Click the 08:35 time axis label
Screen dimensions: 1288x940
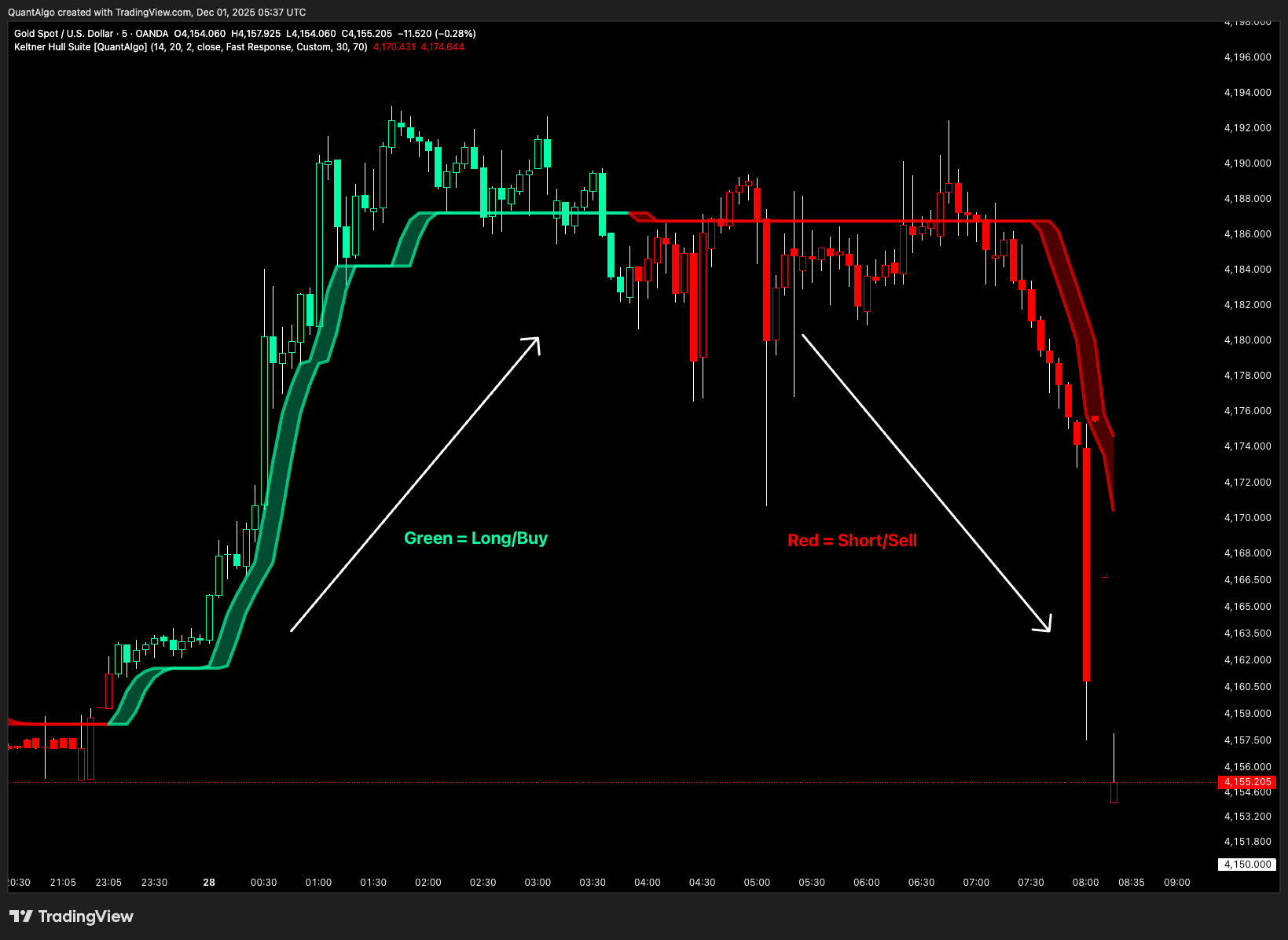[x=1132, y=883]
